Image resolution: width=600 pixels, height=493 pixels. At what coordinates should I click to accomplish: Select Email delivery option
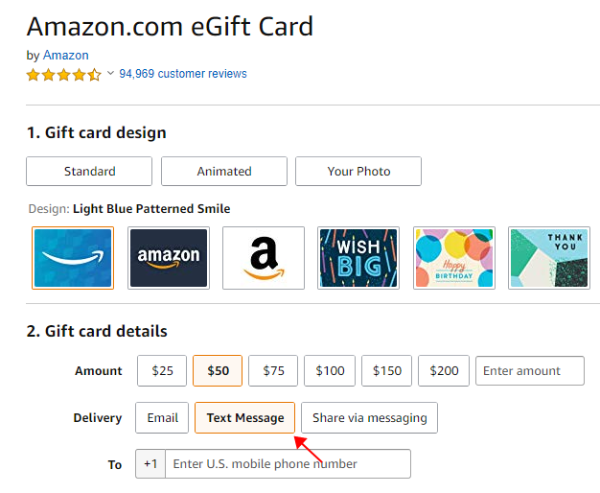[x=162, y=418]
